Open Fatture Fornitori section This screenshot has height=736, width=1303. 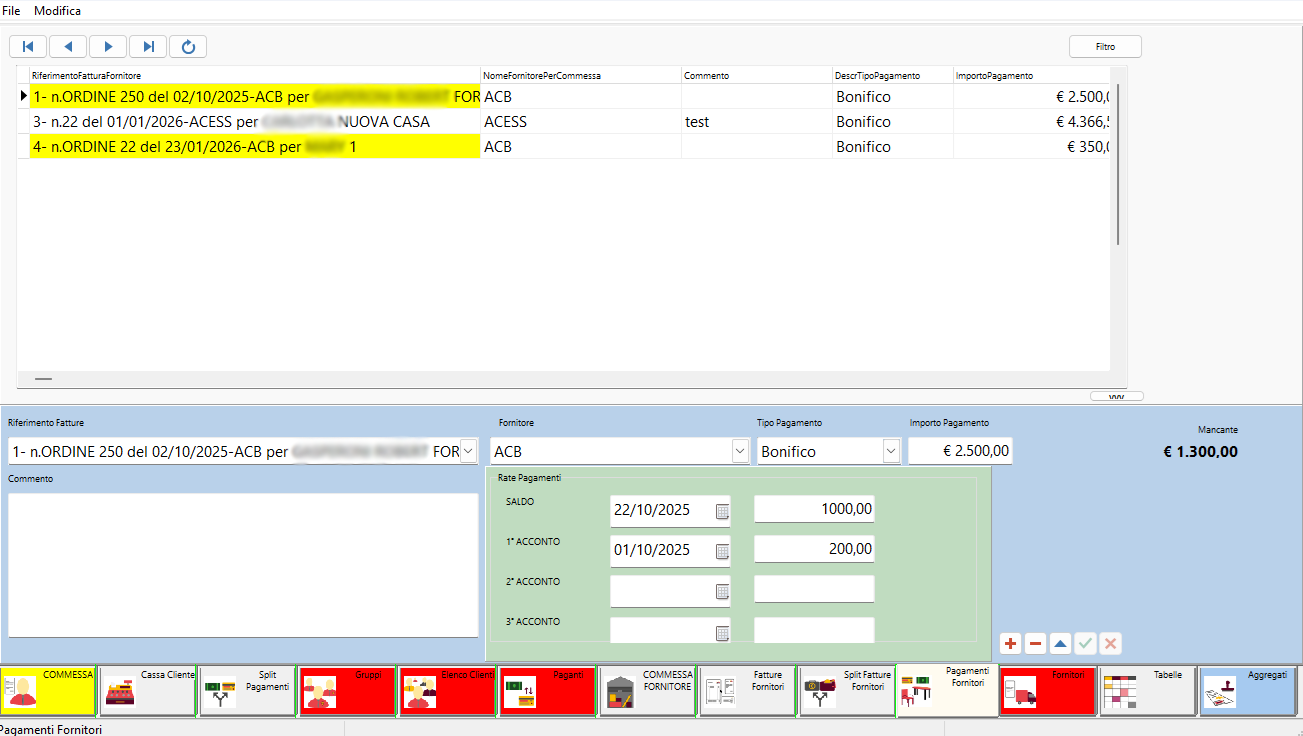pyautogui.click(x=747, y=691)
